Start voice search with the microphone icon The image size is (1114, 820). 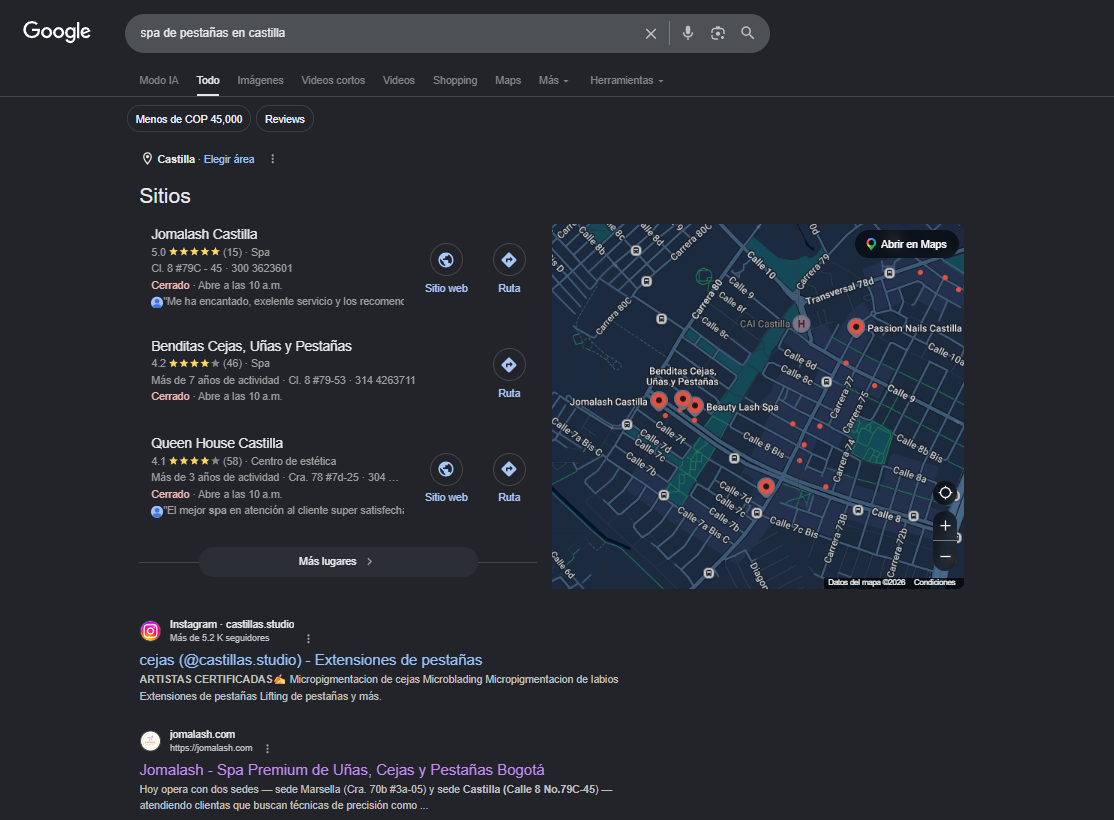pos(688,33)
